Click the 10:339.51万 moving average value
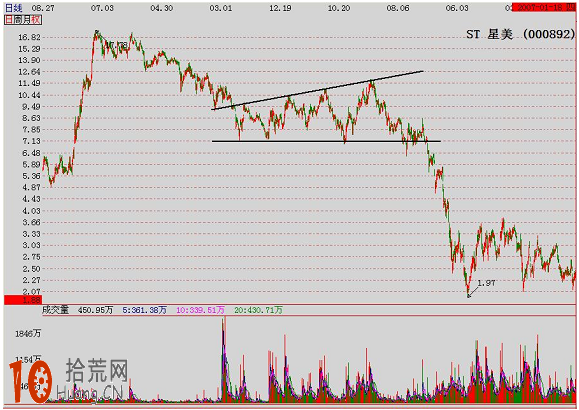 click(200, 310)
